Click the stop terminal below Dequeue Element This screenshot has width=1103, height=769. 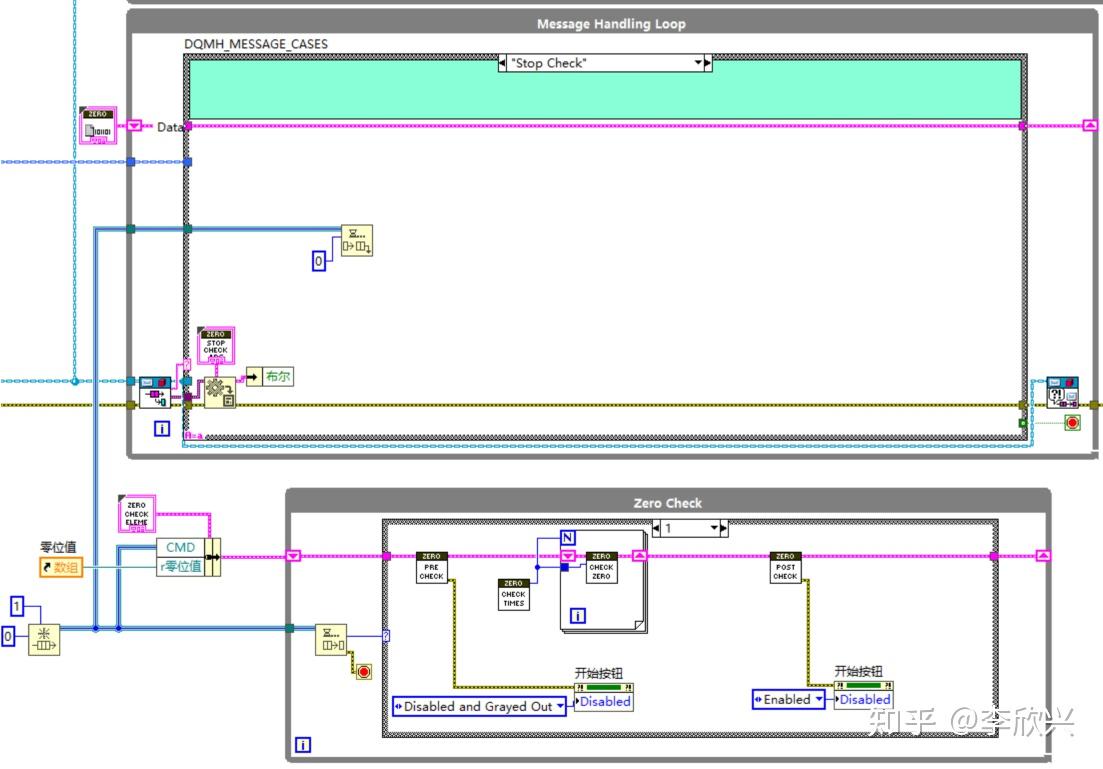tap(364, 672)
